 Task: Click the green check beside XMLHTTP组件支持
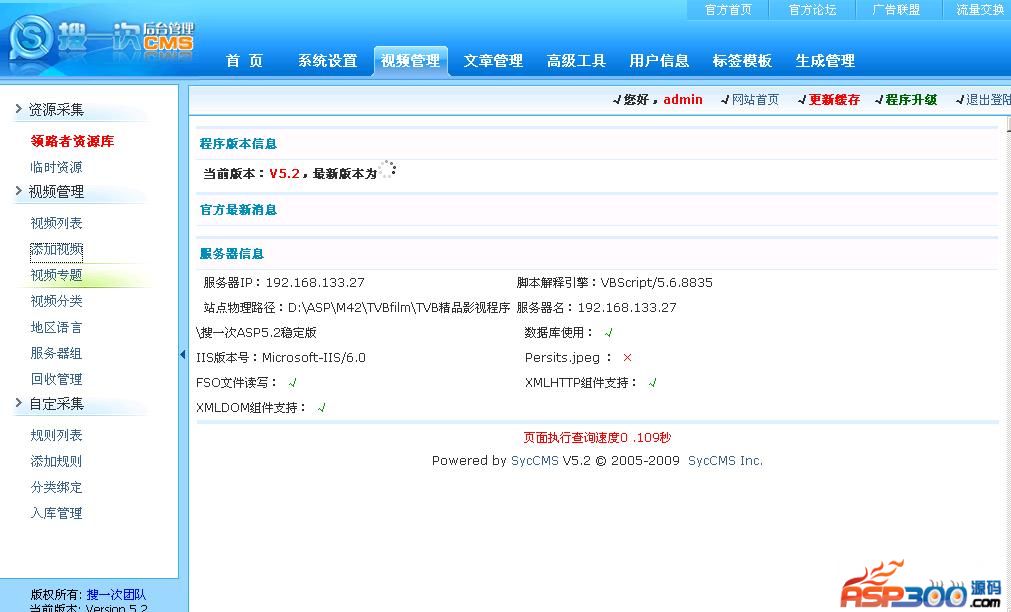pyautogui.click(x=653, y=383)
